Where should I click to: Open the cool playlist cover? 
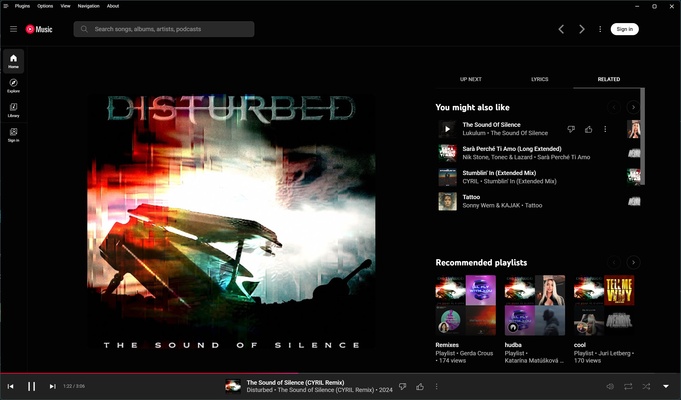click(604, 305)
